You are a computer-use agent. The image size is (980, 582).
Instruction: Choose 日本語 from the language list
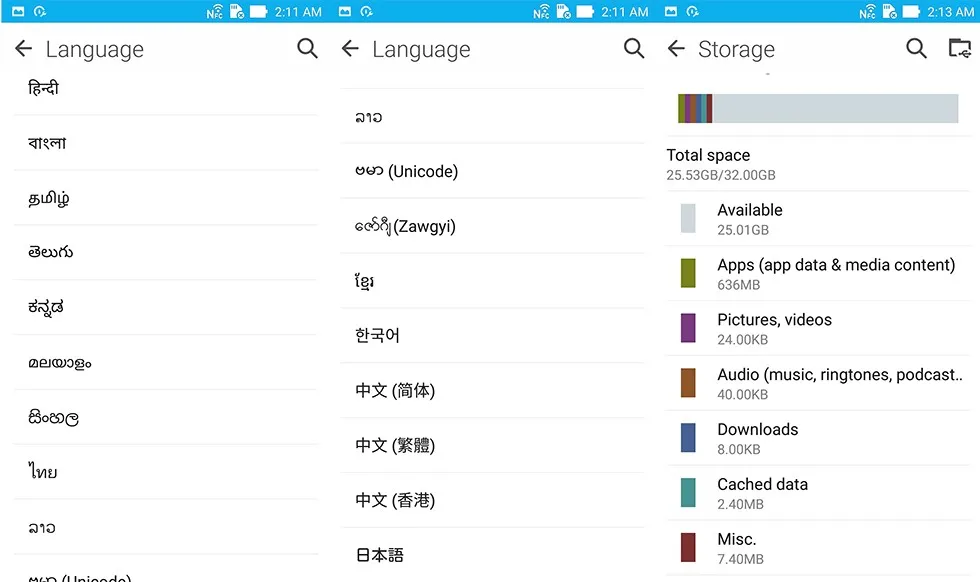click(379, 554)
